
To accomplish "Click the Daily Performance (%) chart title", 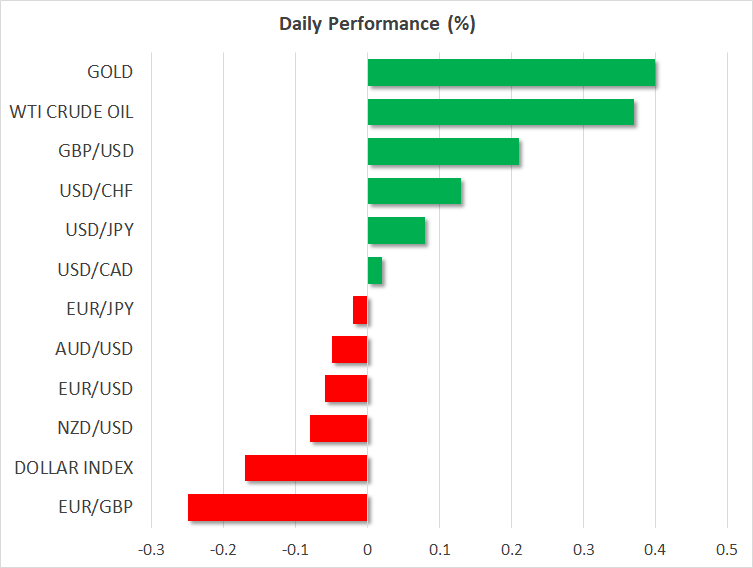I will coord(376,24).
